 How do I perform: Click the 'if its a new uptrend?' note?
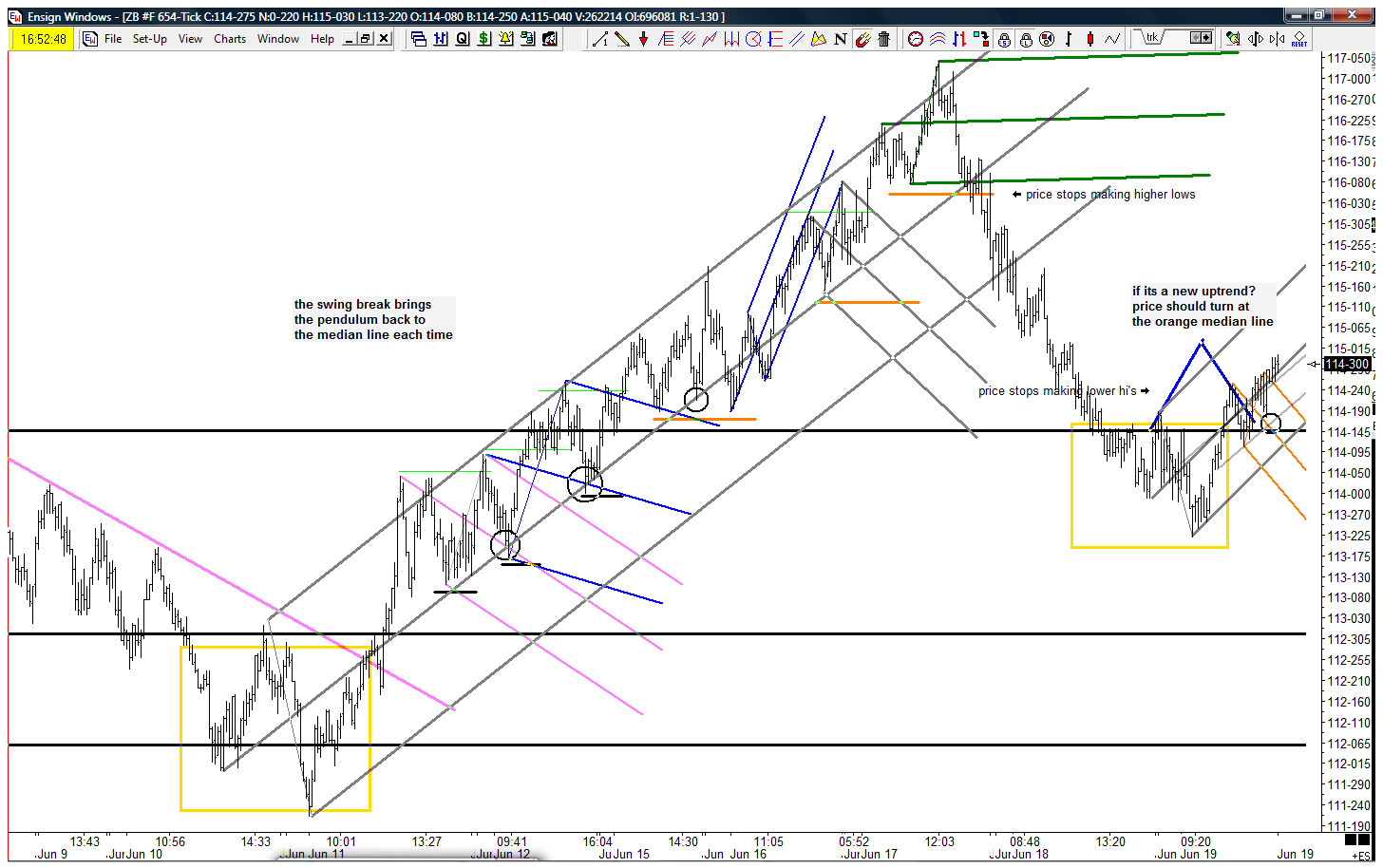[x=1194, y=292]
